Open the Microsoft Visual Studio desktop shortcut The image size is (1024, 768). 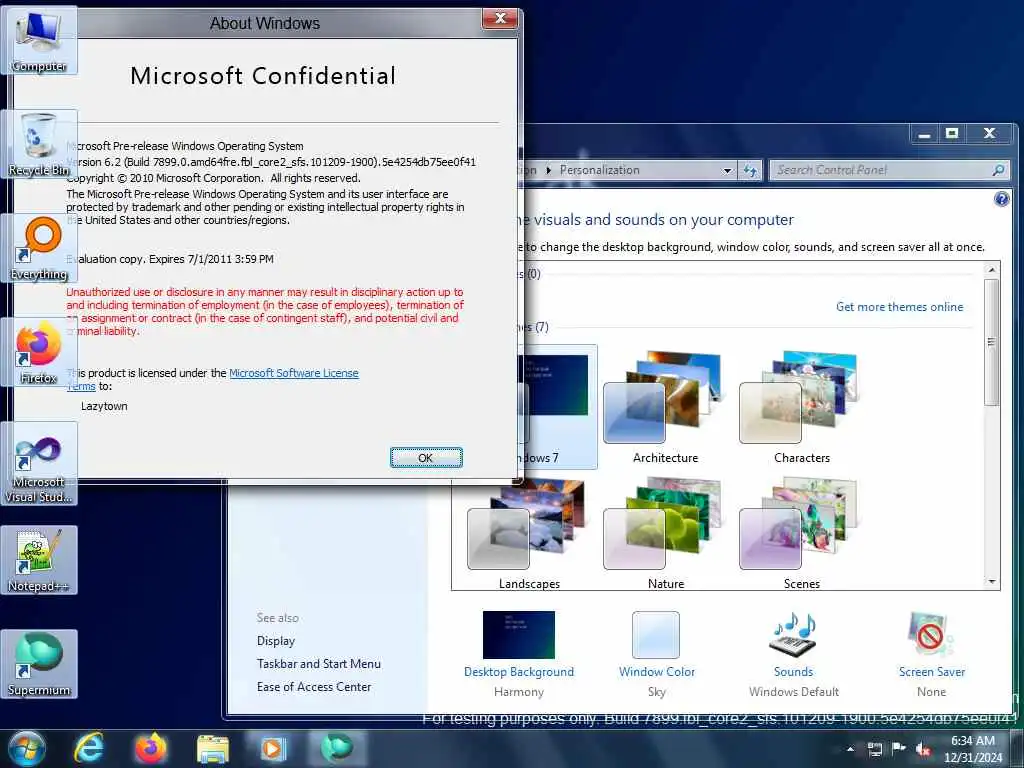(x=39, y=464)
